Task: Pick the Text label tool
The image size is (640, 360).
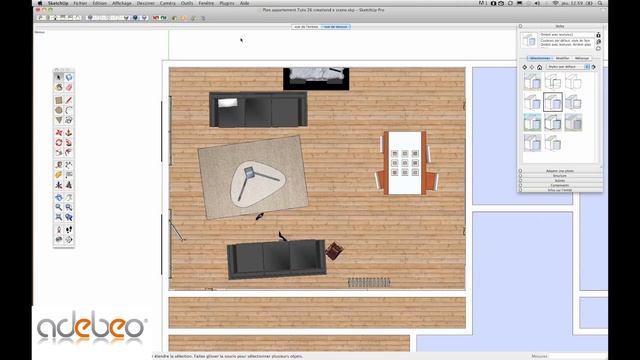Action: click(69, 175)
